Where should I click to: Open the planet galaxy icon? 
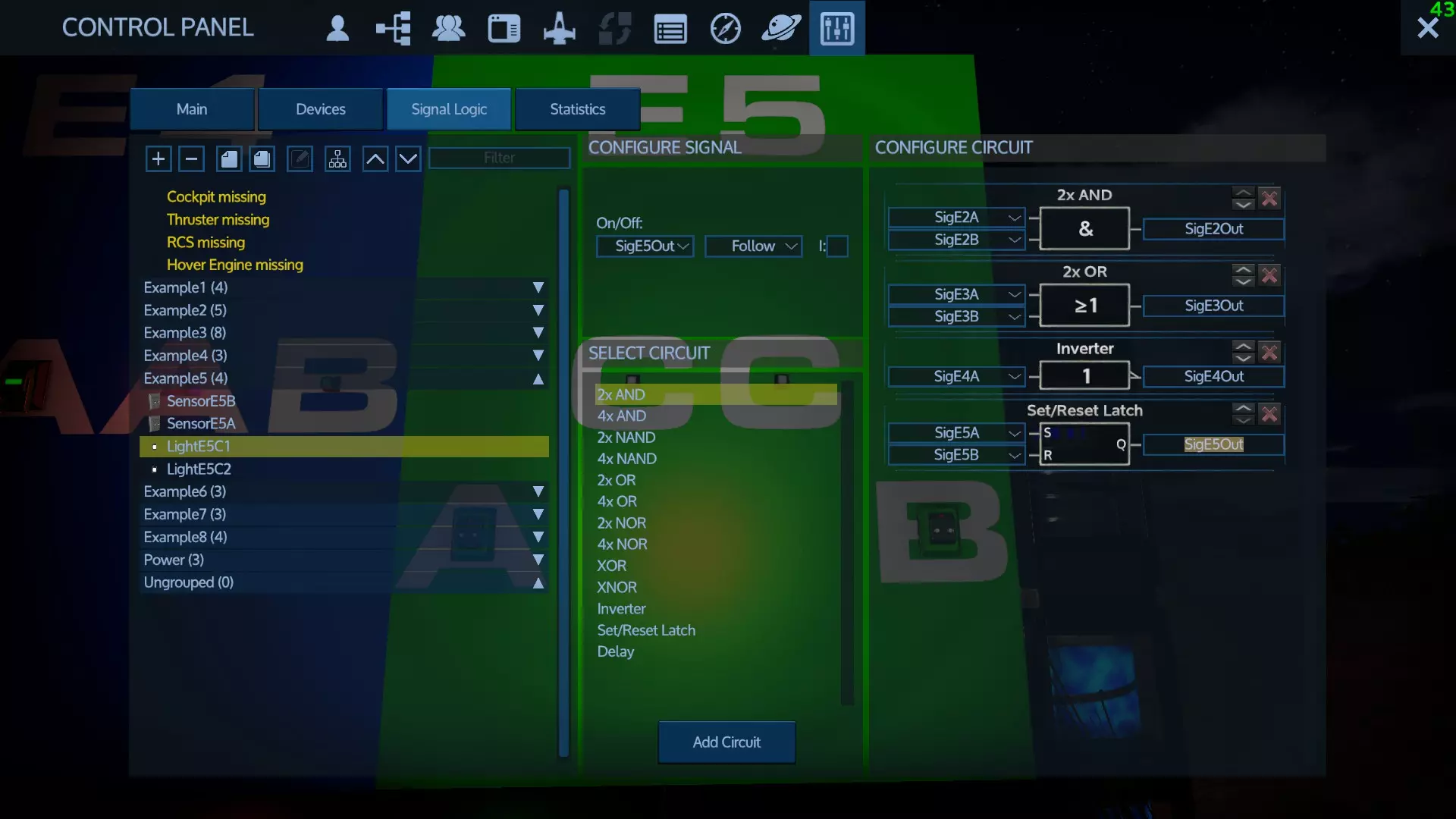pos(780,29)
